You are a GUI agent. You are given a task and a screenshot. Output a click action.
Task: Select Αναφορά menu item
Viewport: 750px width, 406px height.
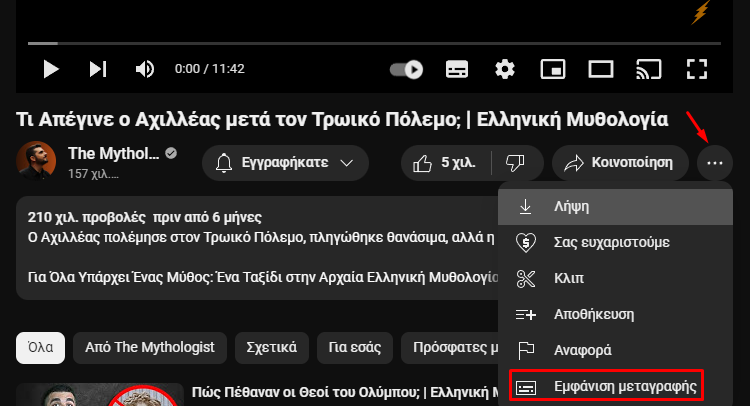coord(615,350)
